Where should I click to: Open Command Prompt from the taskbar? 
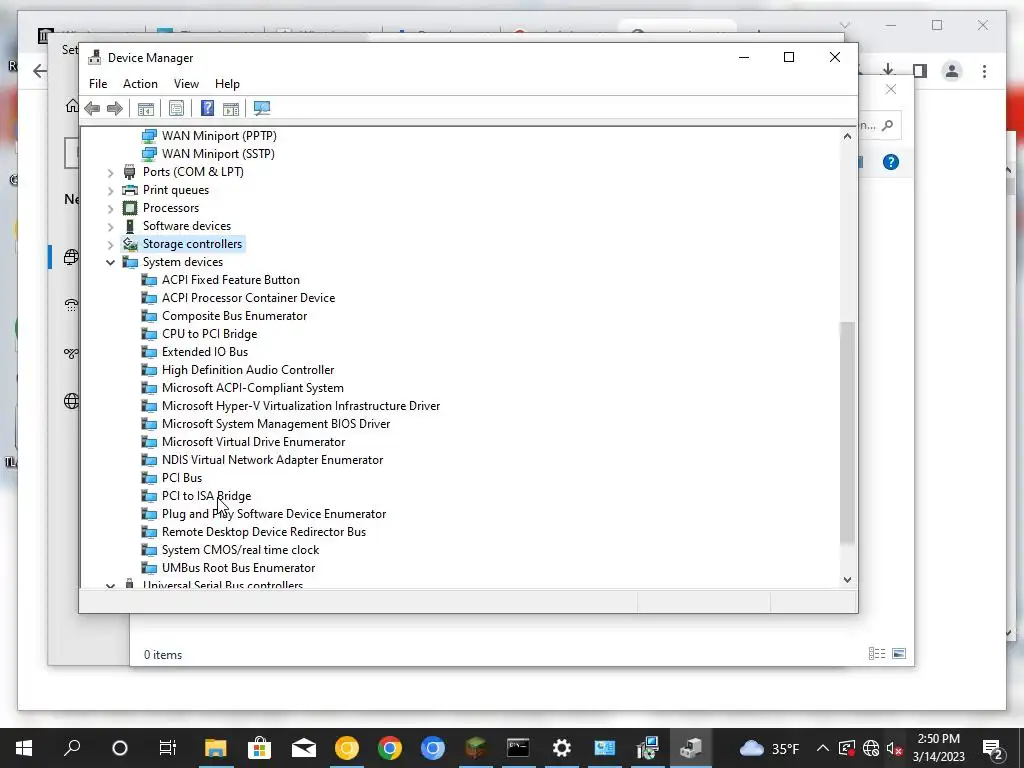pos(518,748)
